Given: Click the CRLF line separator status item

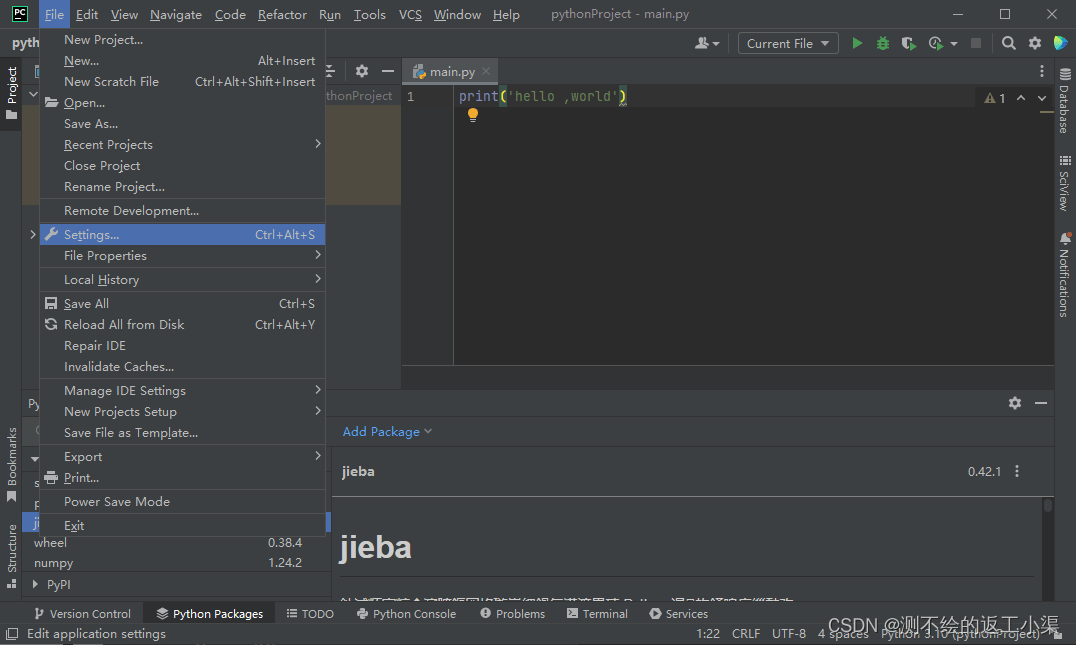Looking at the screenshot, I should (x=745, y=633).
